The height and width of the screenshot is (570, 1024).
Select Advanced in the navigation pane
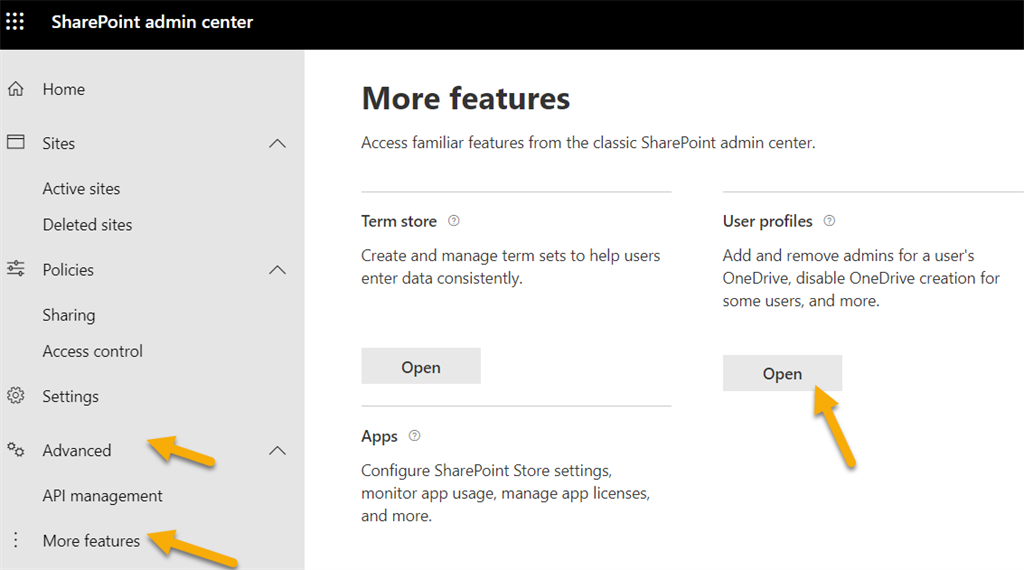pos(77,451)
